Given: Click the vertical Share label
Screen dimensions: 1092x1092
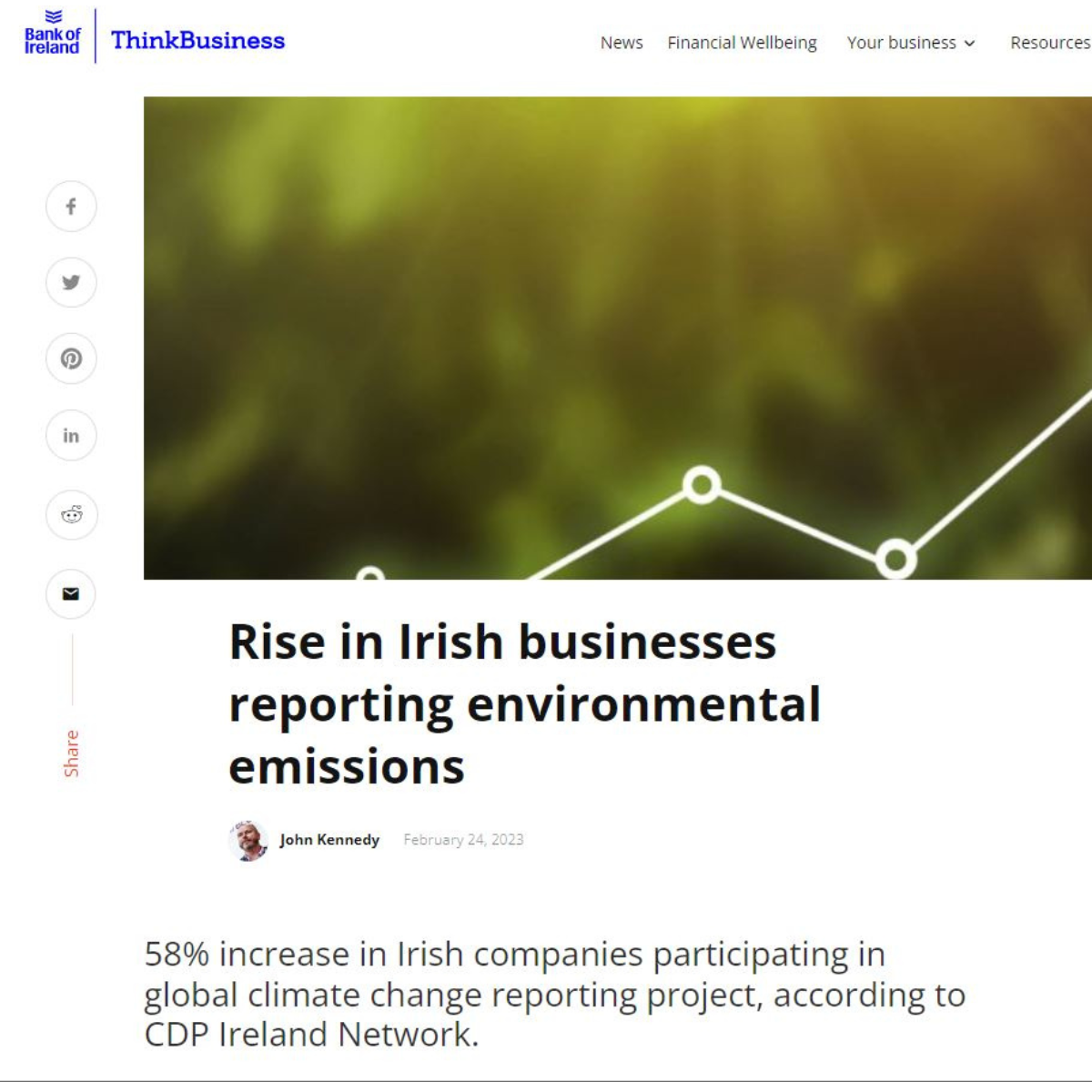Looking at the screenshot, I should [71, 753].
